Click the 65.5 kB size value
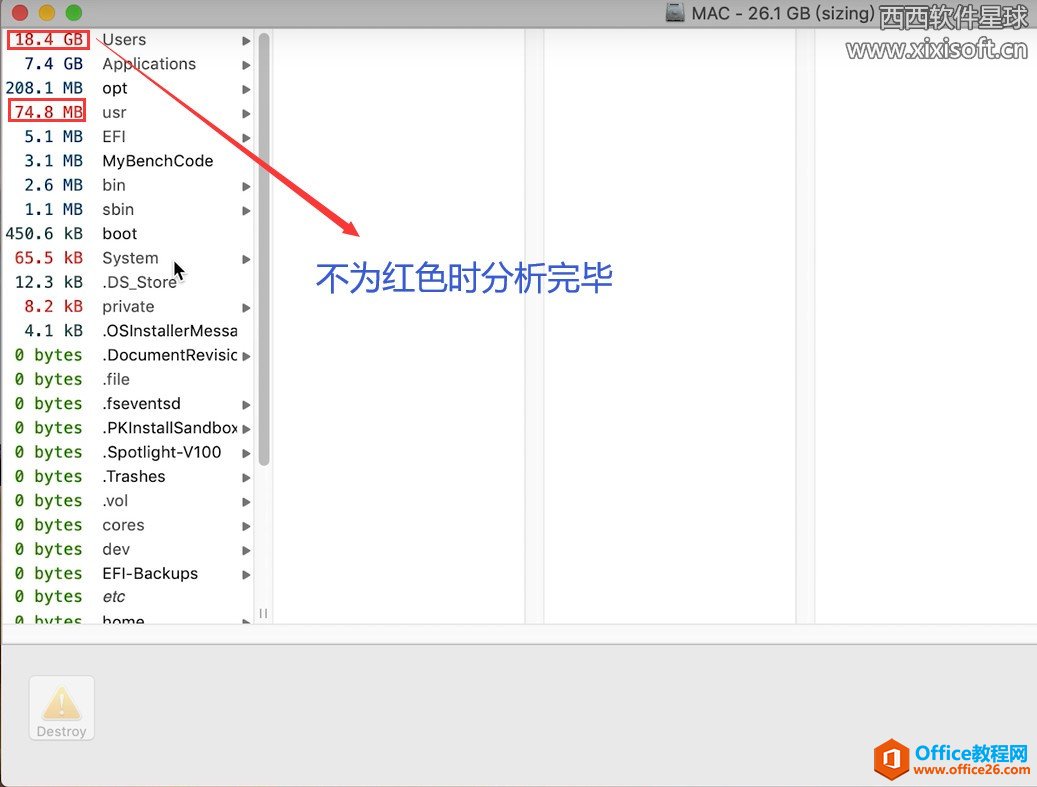The width and height of the screenshot is (1037, 787). pyautogui.click(x=48, y=258)
